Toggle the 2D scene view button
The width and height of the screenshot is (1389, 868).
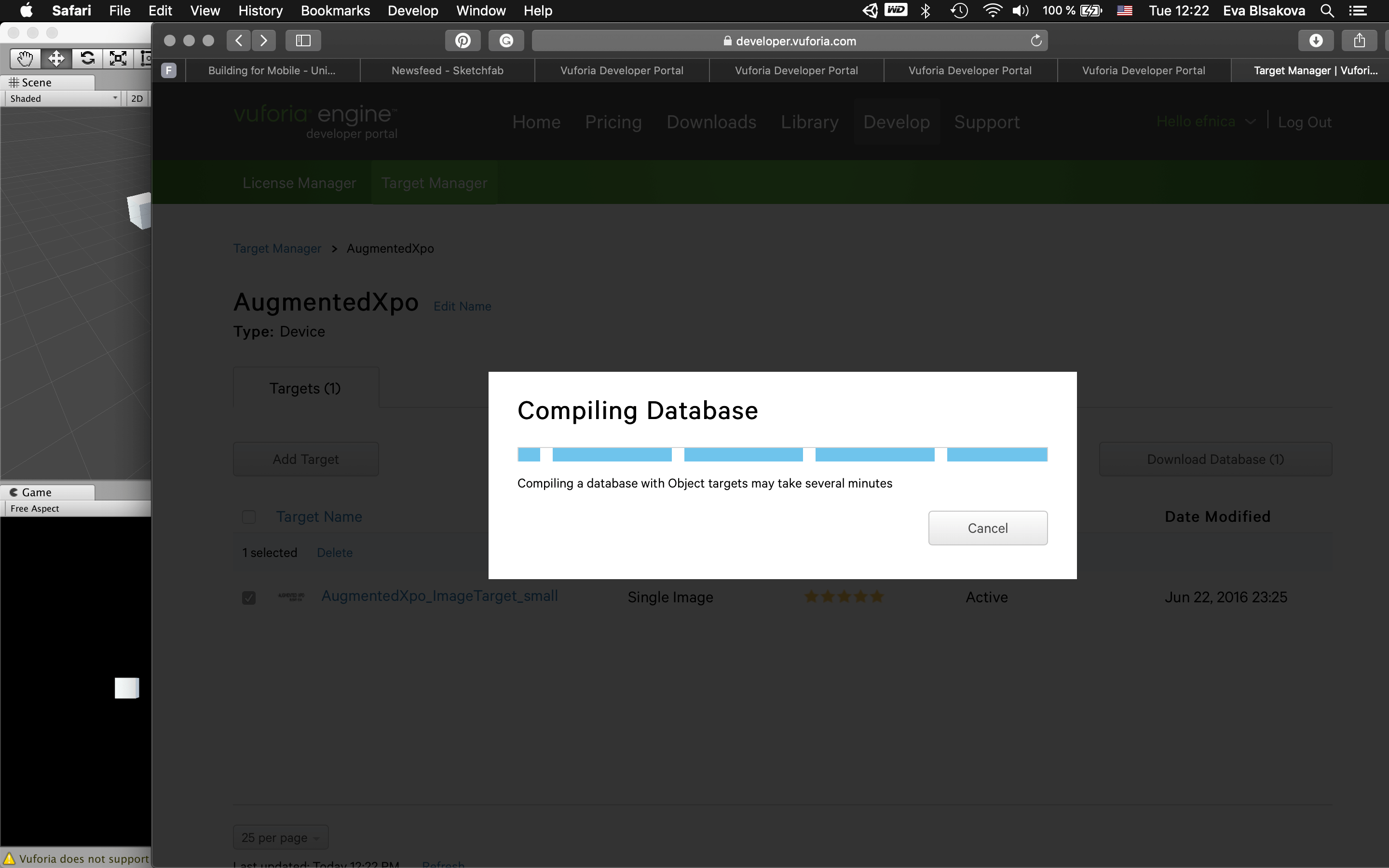click(136, 99)
